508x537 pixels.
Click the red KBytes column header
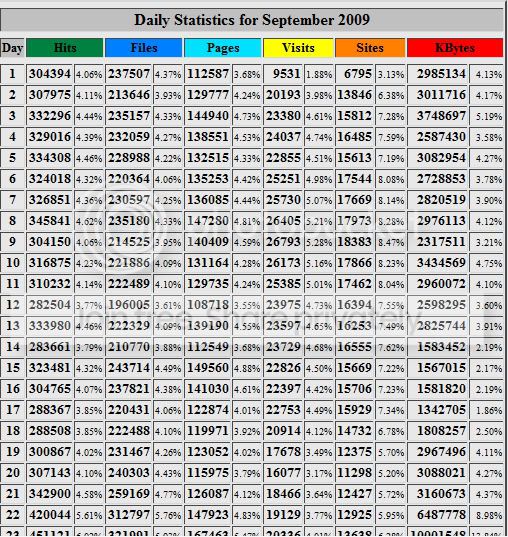tap(455, 48)
